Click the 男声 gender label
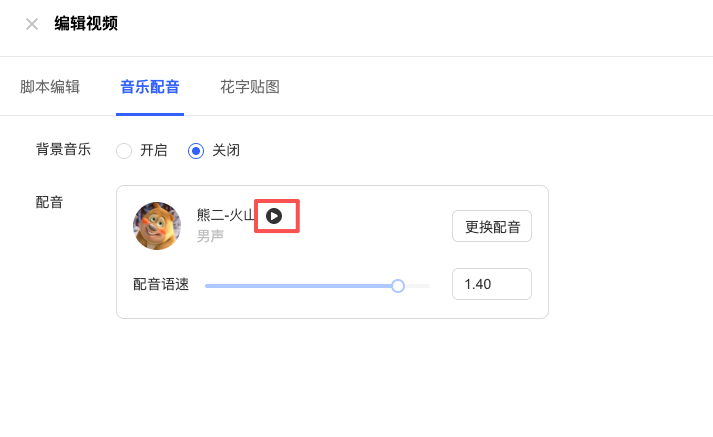The image size is (713, 437). point(210,236)
